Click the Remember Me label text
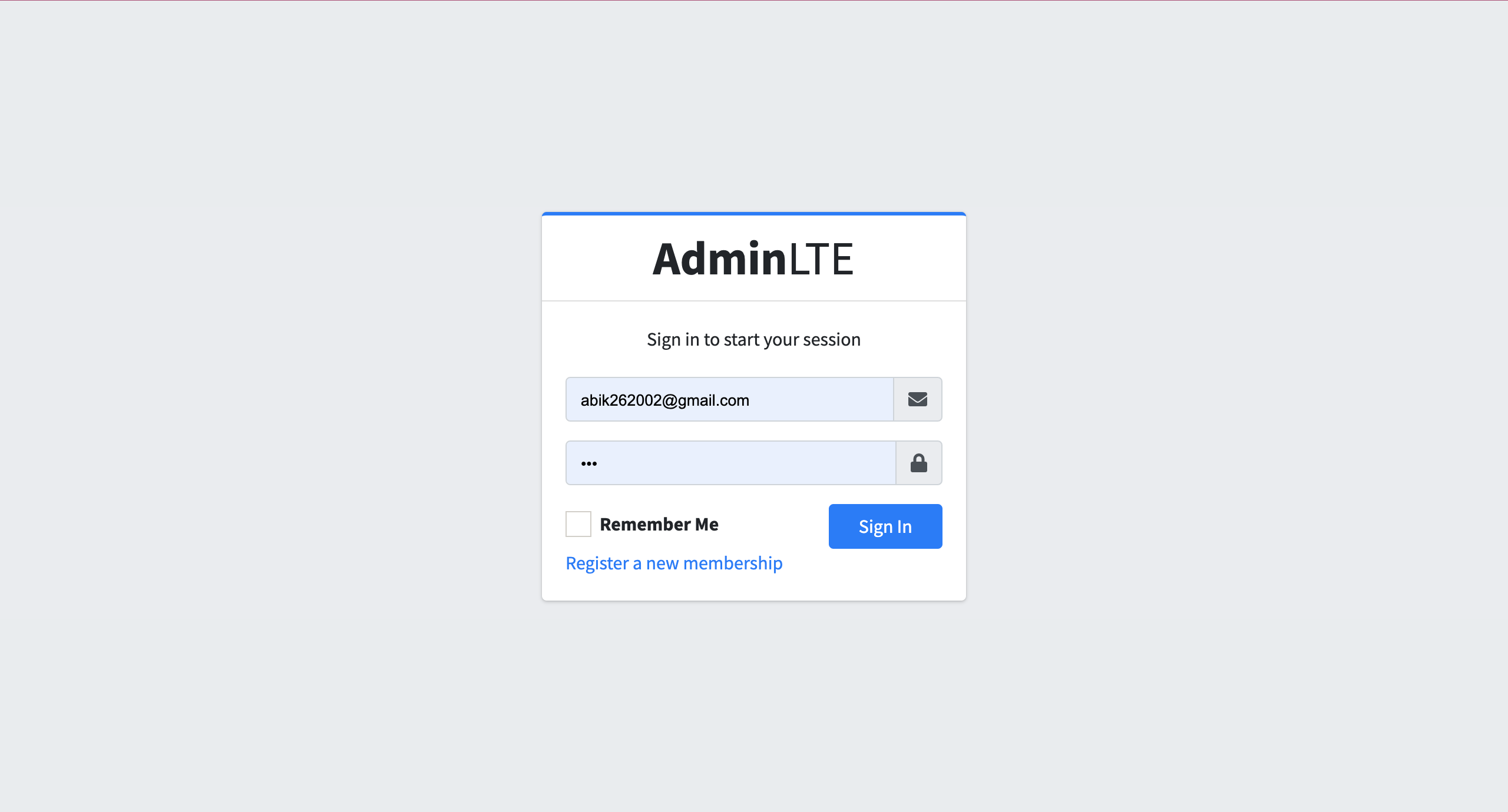 pos(659,524)
